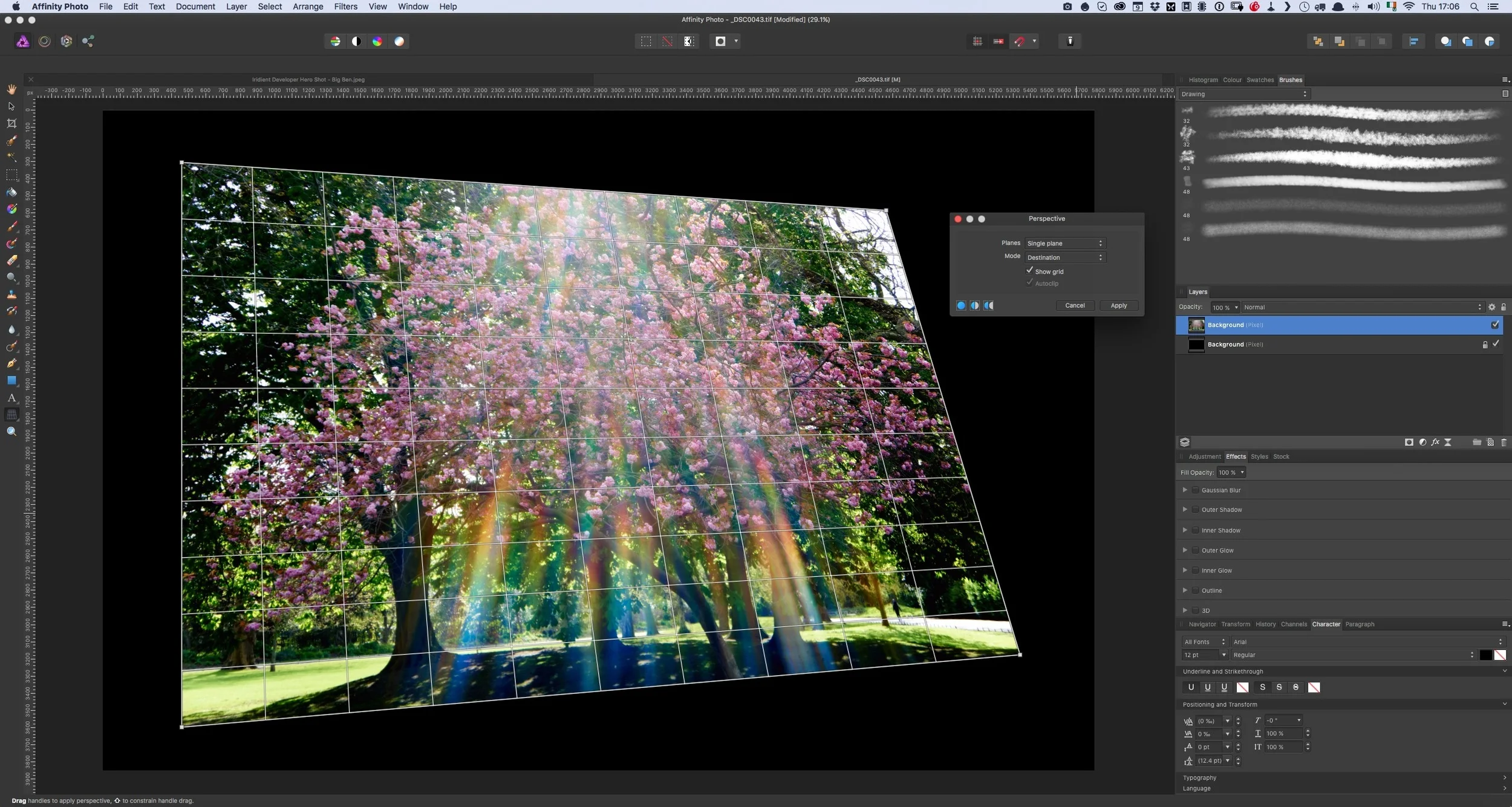Select the Mesh Warp tool
The width and height of the screenshot is (1512, 807).
(x=11, y=414)
